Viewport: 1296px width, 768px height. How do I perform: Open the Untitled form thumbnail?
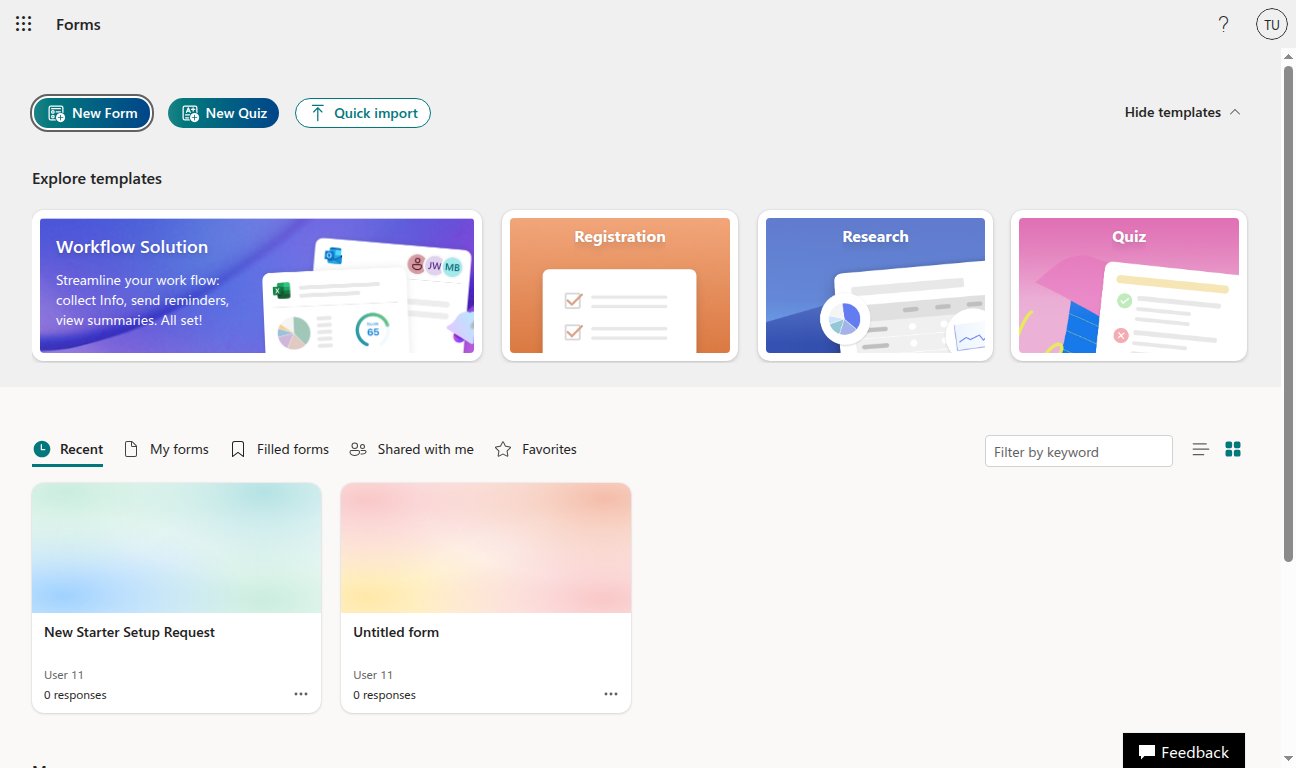tap(486, 548)
